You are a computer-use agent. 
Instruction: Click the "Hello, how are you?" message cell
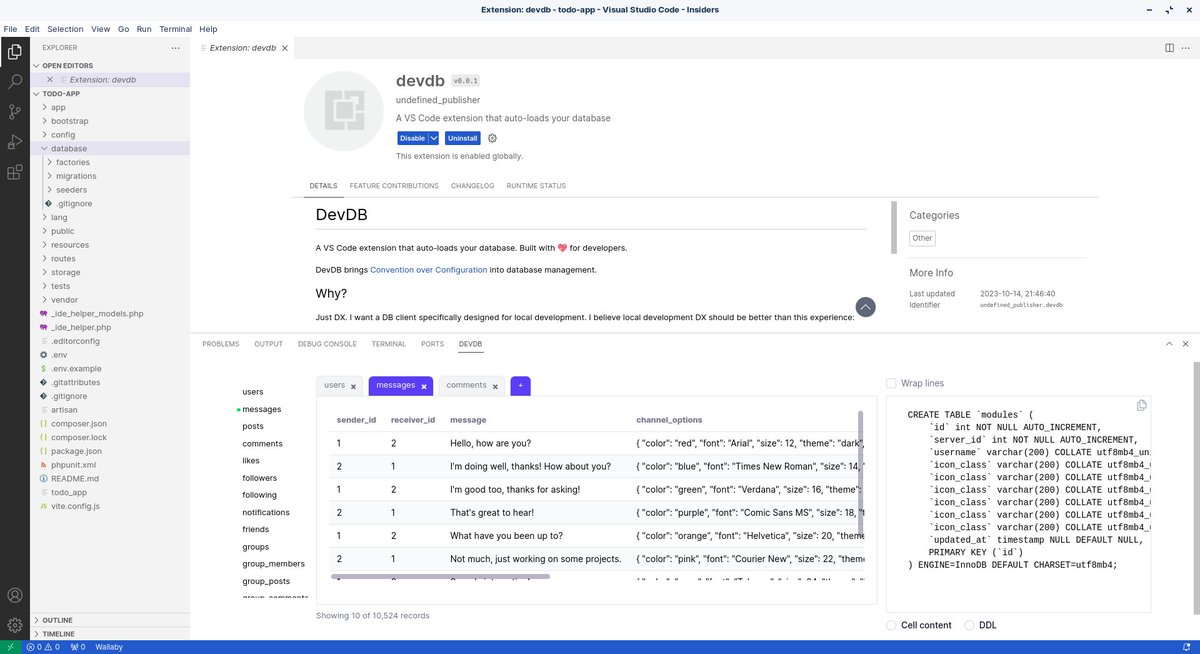click(x=490, y=443)
